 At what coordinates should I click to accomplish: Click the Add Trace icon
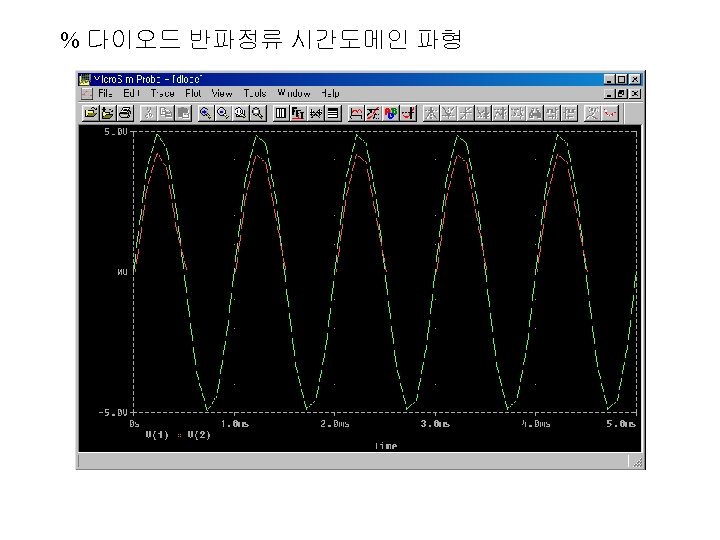point(356,113)
